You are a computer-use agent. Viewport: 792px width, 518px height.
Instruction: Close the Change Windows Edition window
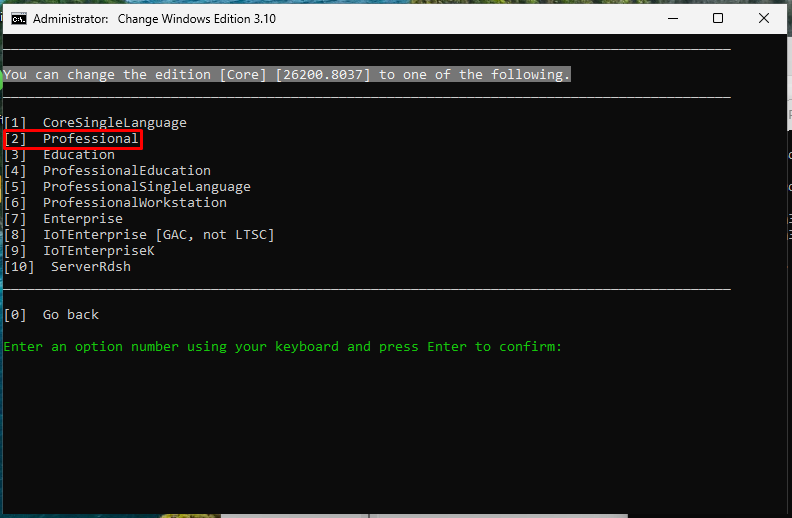pos(764,19)
